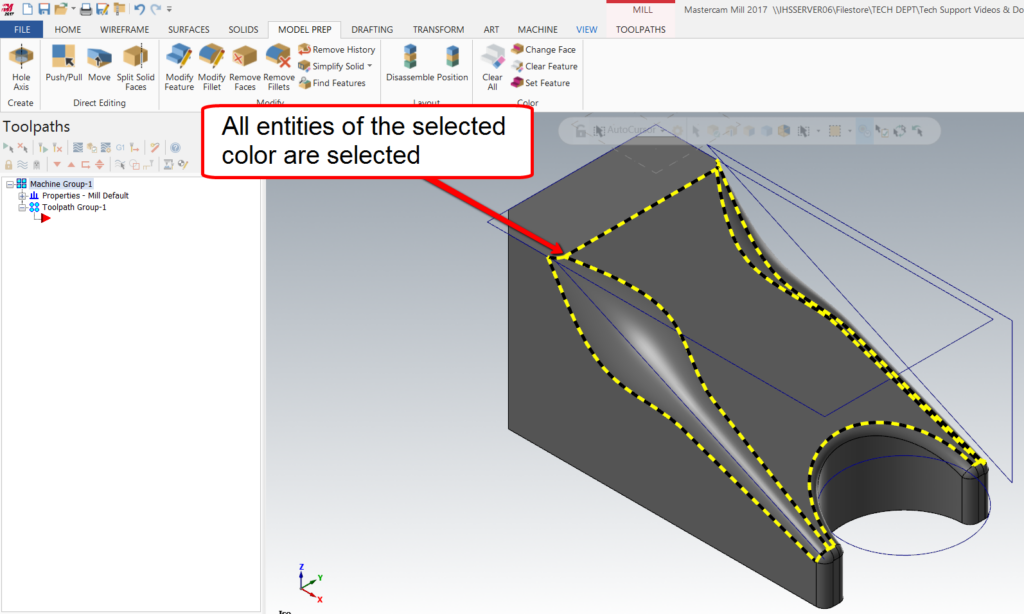The image size is (1024, 614).
Task: Click Find Features
Action: (332, 83)
